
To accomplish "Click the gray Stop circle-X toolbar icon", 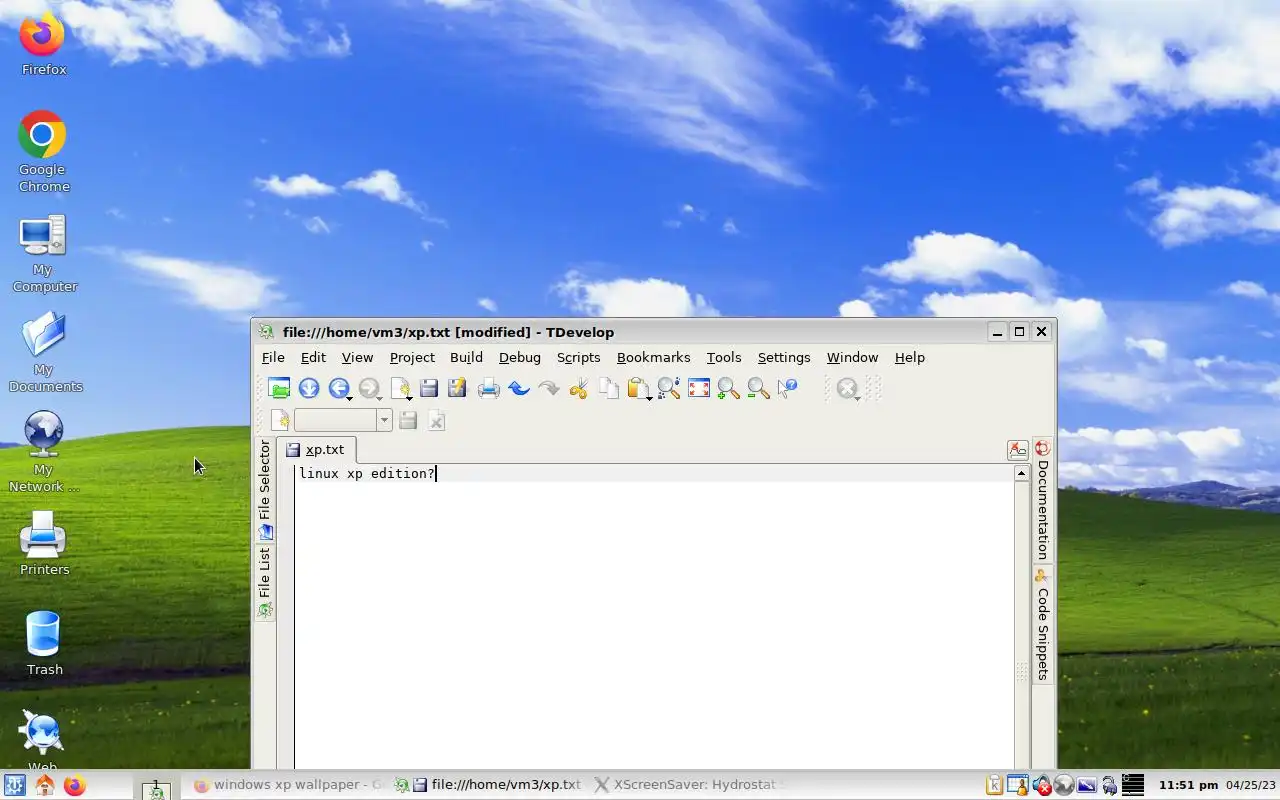I will click(846, 388).
